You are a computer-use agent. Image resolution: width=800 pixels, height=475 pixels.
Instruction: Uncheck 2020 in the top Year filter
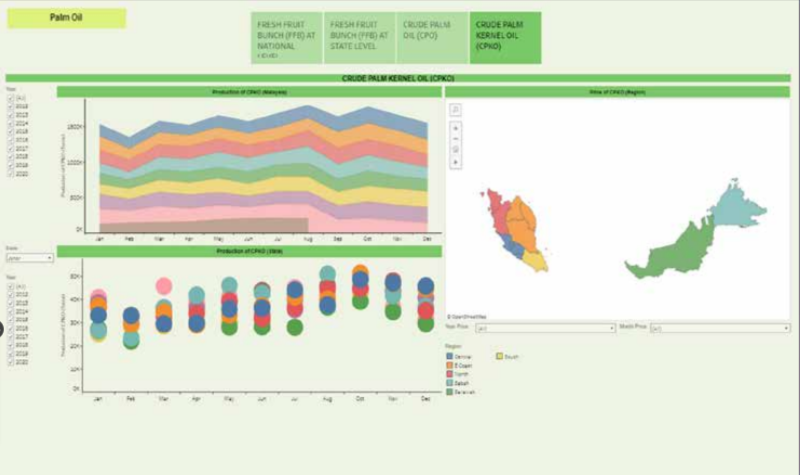[11, 173]
